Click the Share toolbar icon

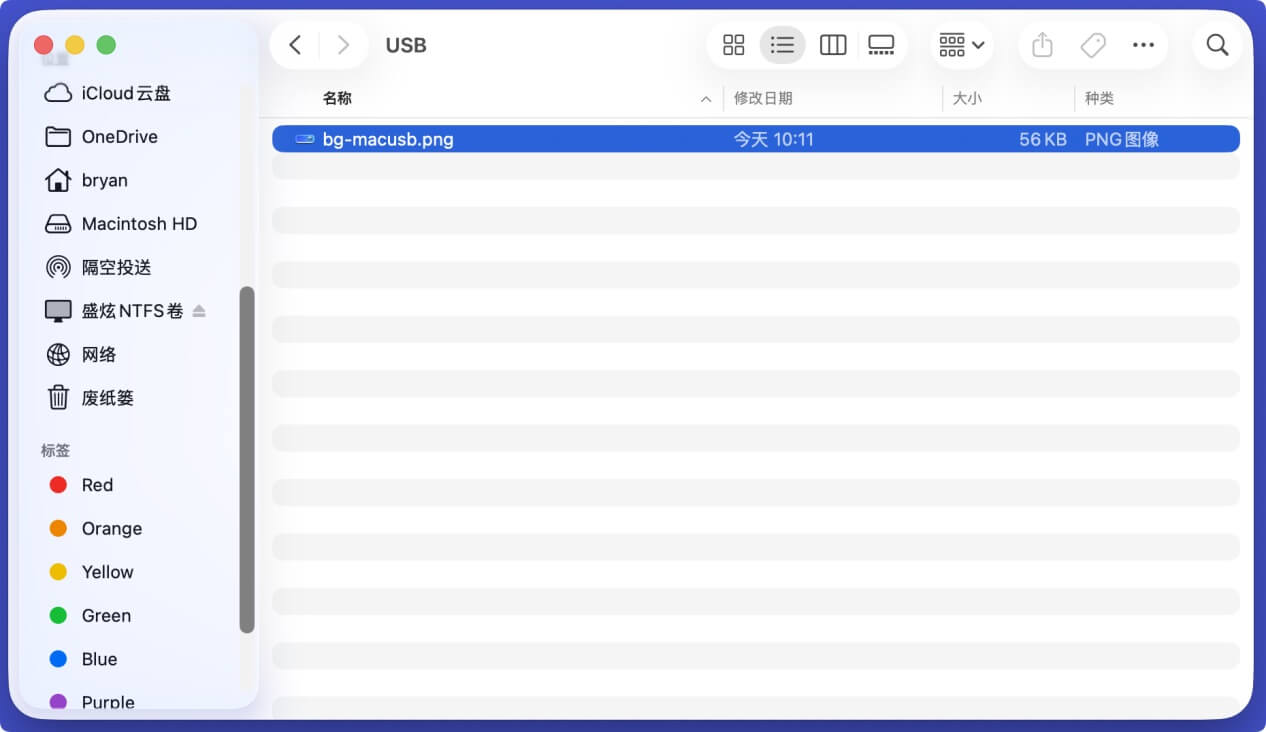coord(1042,45)
